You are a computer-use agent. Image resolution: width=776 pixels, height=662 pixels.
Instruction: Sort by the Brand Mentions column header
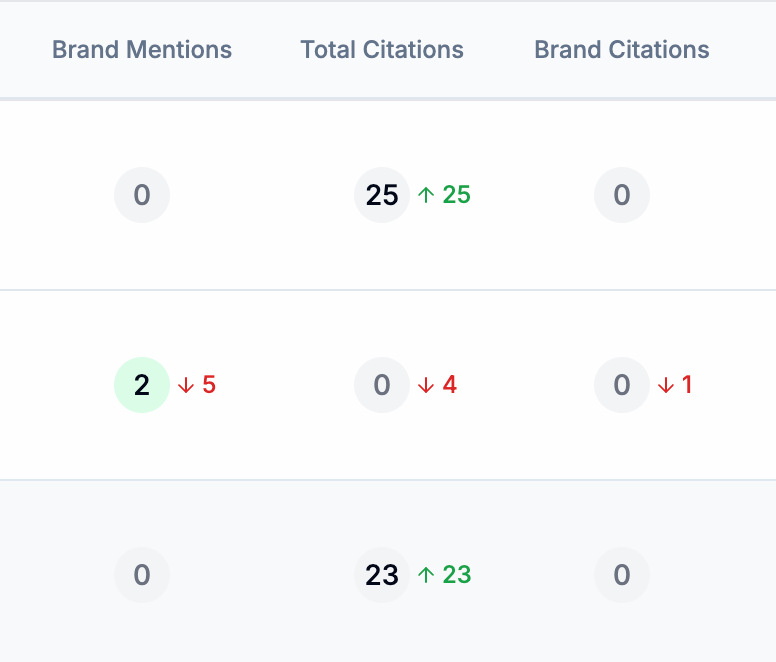[x=142, y=50]
